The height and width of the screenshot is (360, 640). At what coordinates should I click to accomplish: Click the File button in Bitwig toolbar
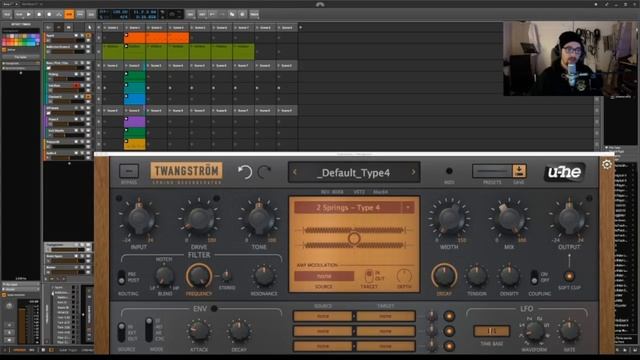(7, 14)
